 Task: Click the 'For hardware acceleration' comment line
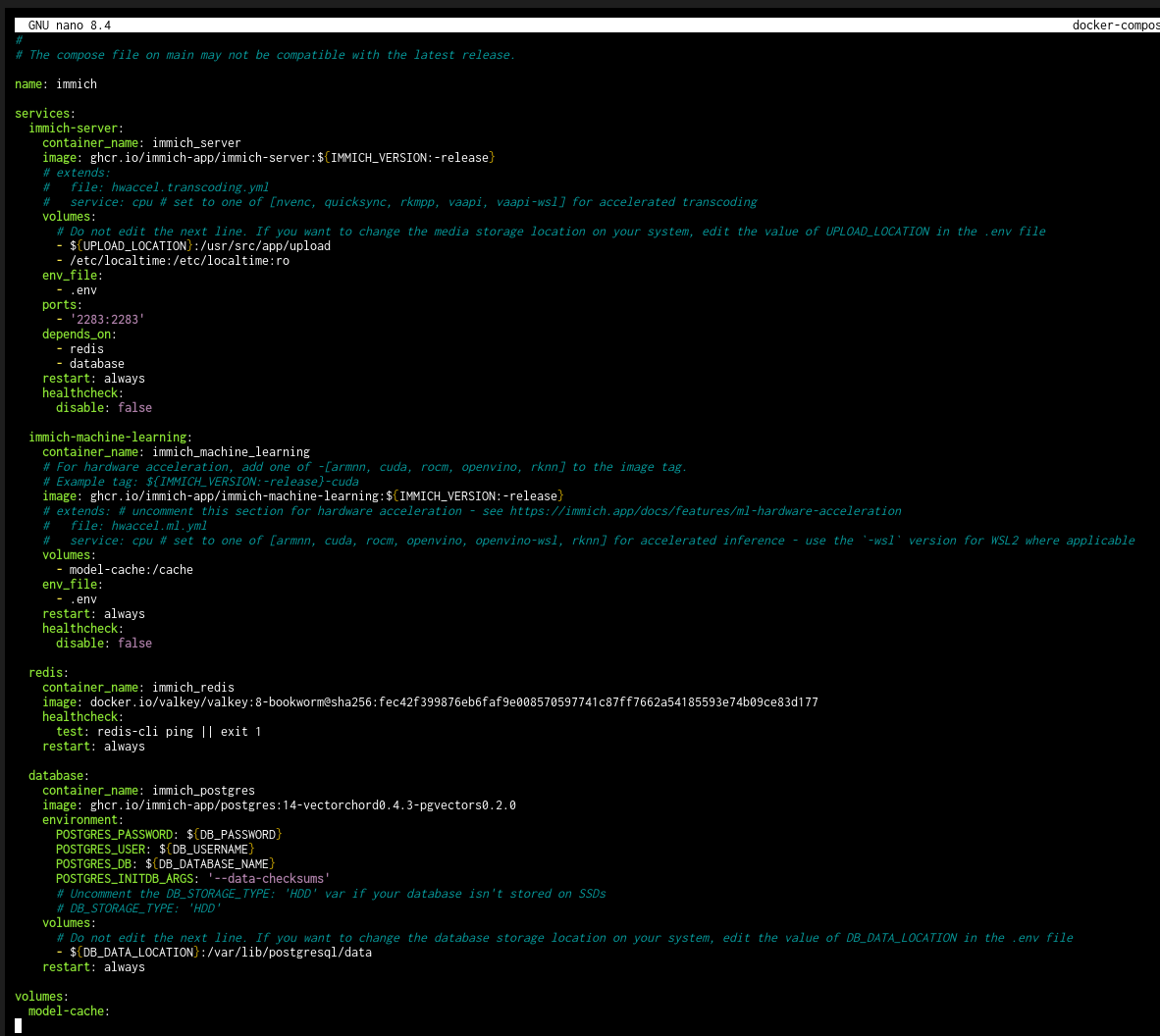pyautogui.click(x=365, y=467)
